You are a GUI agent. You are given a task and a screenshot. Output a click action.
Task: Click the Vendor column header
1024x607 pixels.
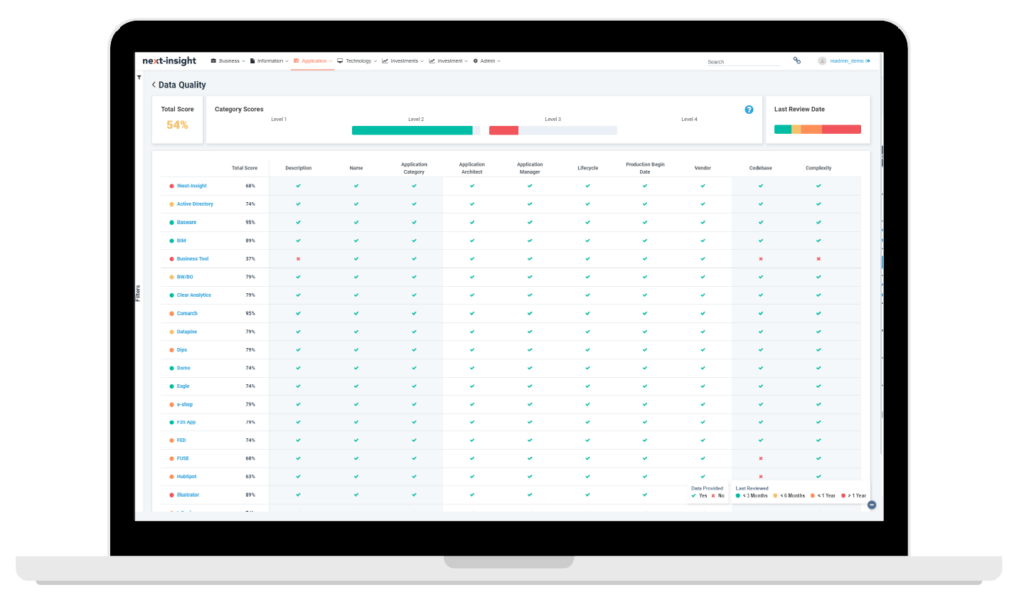[x=703, y=168]
